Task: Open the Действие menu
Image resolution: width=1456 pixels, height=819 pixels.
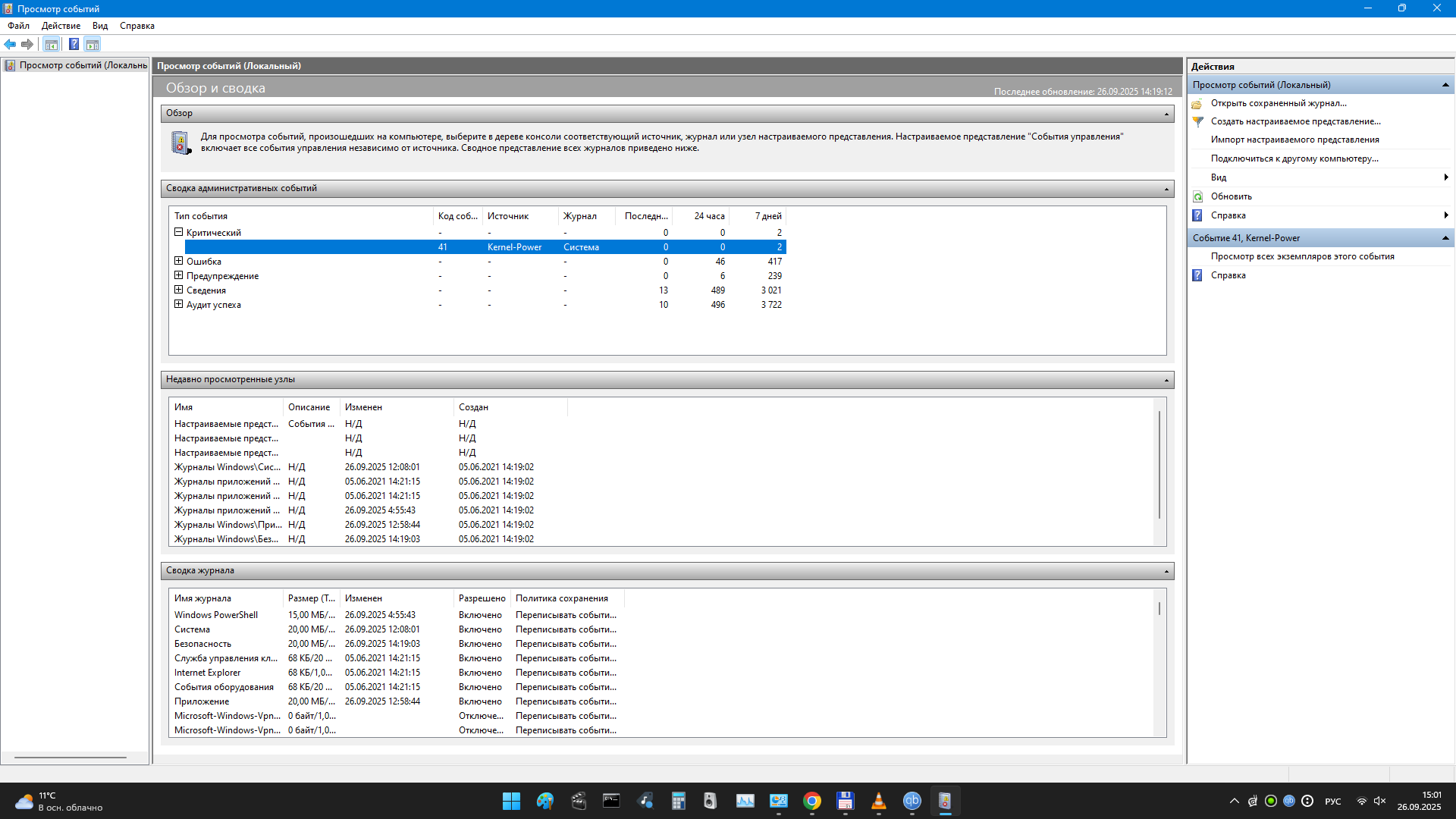Action: pos(61,26)
